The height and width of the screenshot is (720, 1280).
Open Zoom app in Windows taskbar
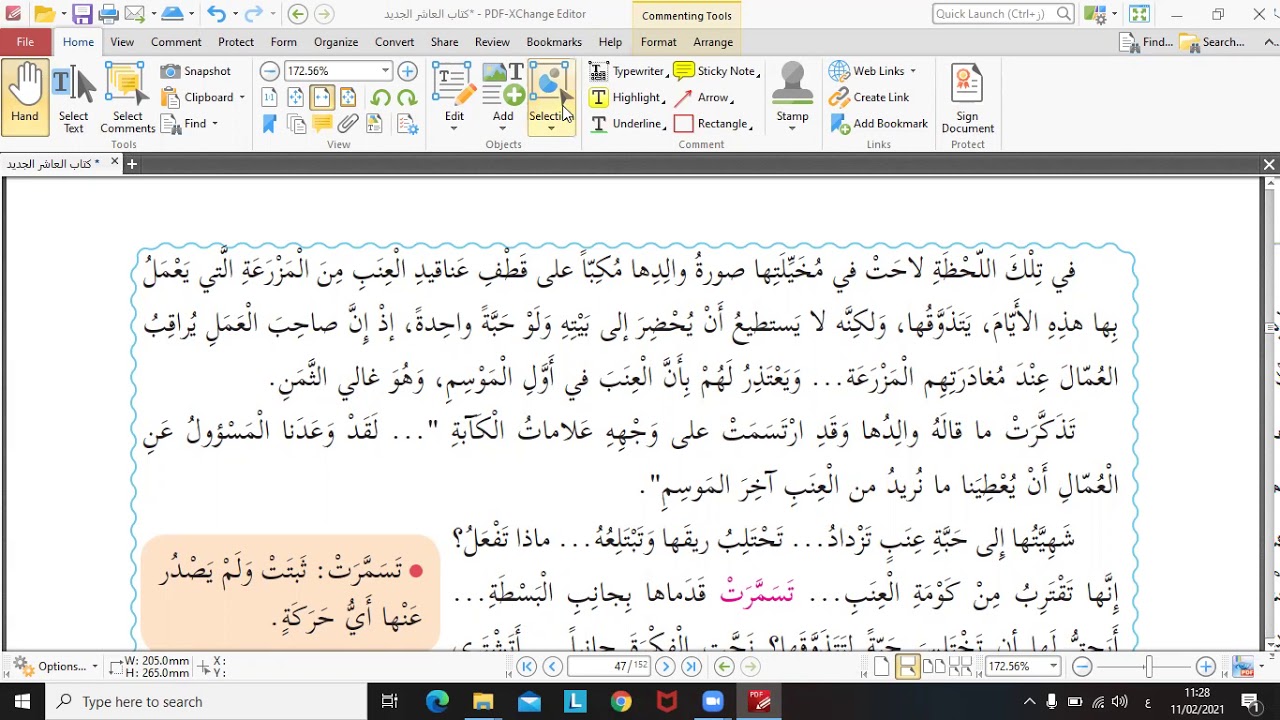(x=713, y=702)
